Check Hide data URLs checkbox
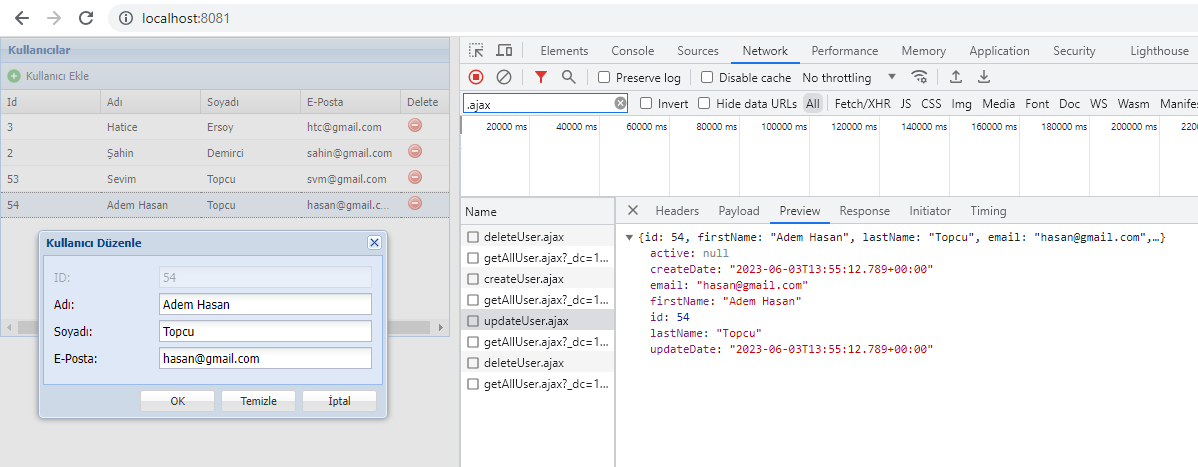 (704, 103)
